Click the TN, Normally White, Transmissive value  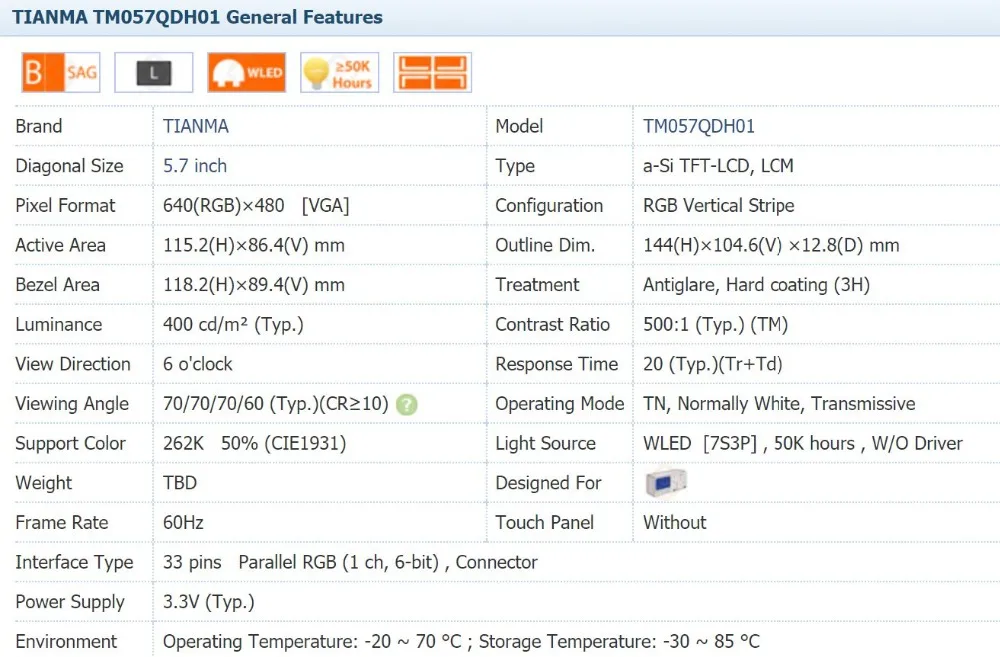click(x=779, y=404)
